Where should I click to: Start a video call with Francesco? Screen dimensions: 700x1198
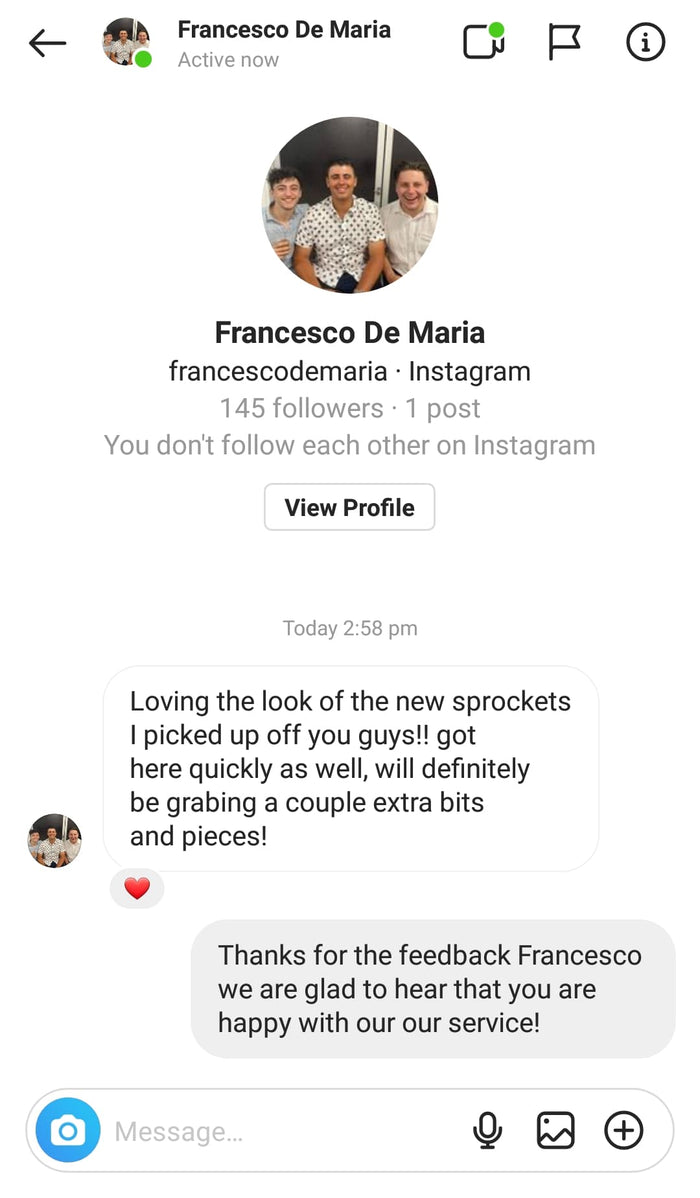click(x=484, y=43)
